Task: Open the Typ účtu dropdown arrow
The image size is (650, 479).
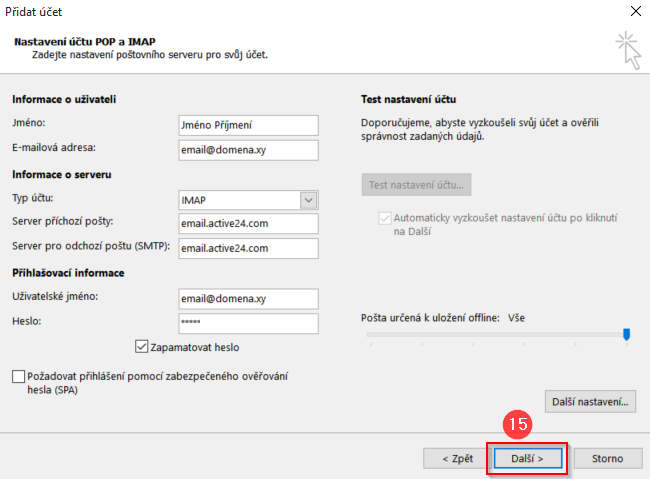Action: point(309,199)
